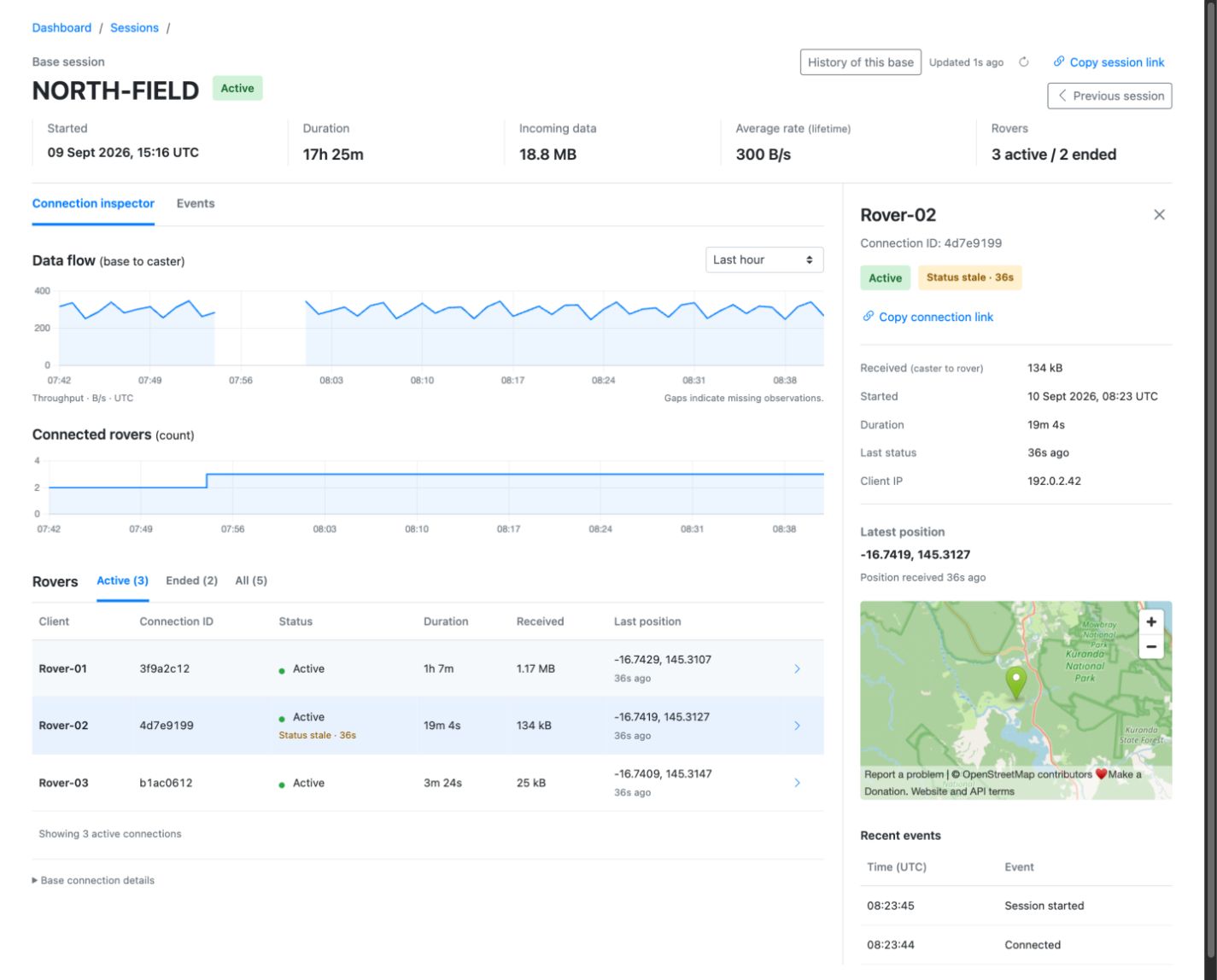Show the Ended (2) rovers tab
Viewport: 1217px width, 980px height.
pyautogui.click(x=191, y=580)
